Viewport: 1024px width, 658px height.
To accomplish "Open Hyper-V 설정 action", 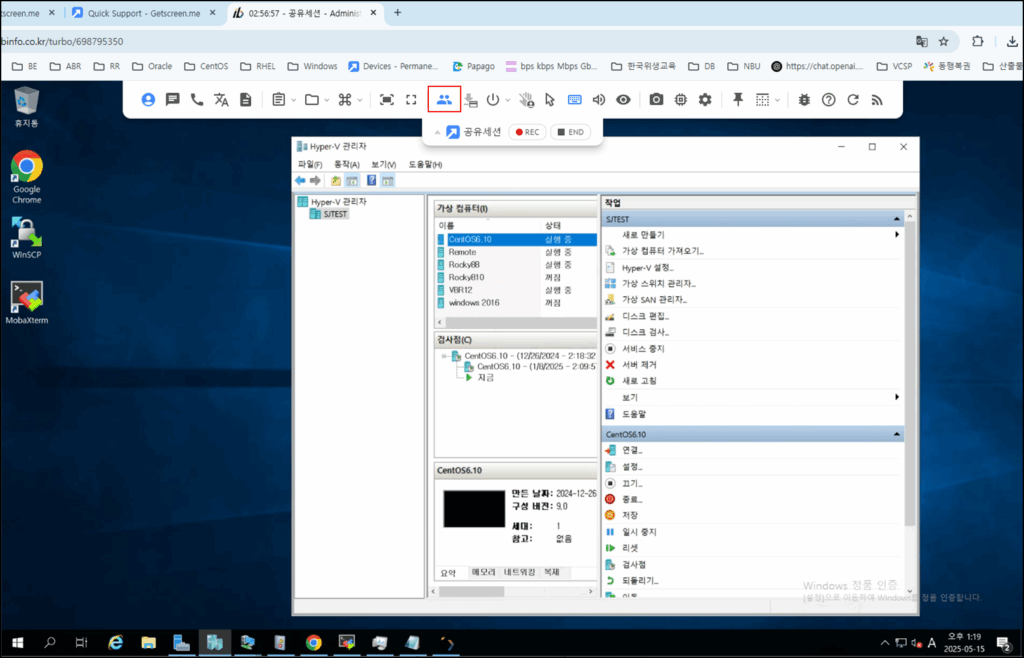I will pos(647,268).
